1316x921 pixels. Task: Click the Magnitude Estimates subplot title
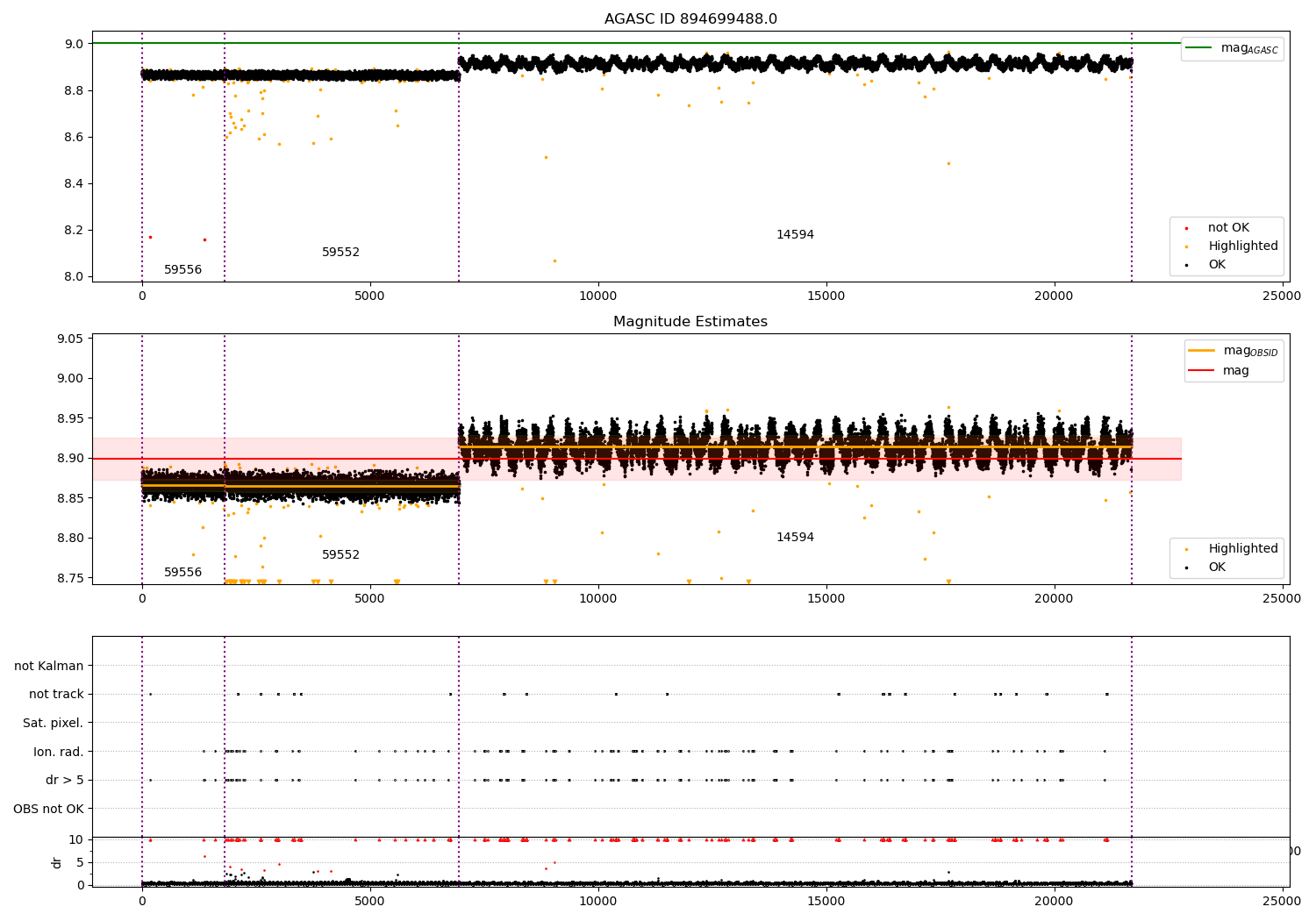[690, 322]
